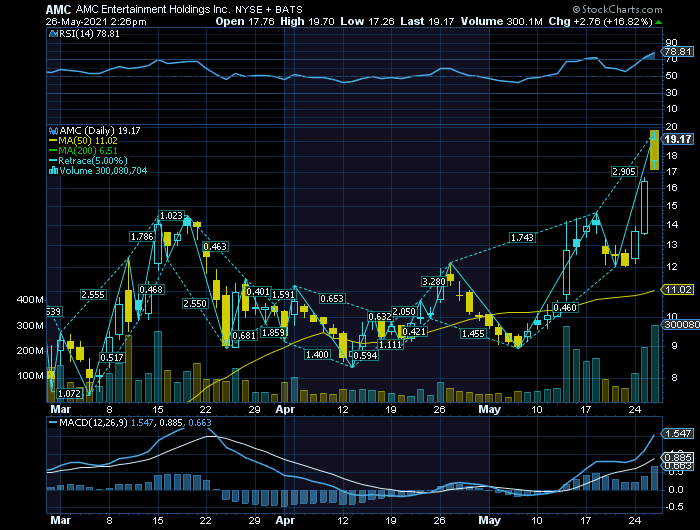
Task: Click the NYSE + BATS exchange label
Action: [269, 9]
